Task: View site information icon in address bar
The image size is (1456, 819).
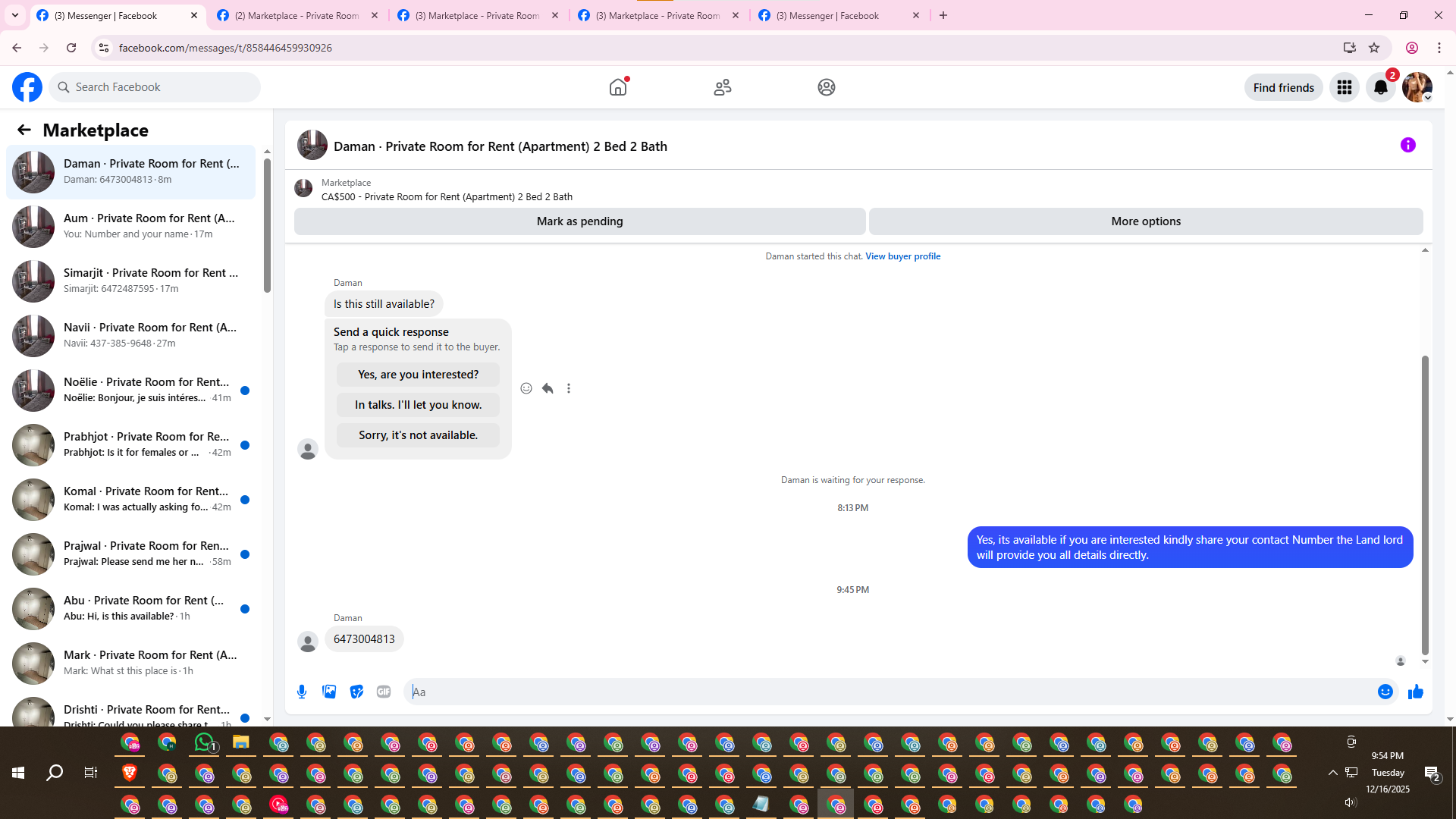Action: 104,48
